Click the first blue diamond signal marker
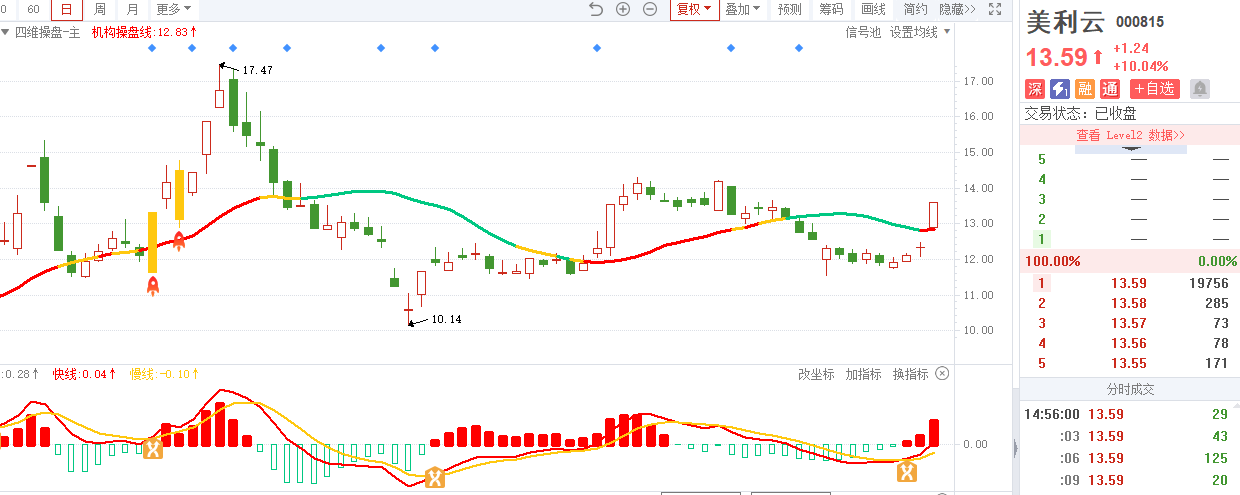This screenshot has height=495, width=1240. click(152, 48)
